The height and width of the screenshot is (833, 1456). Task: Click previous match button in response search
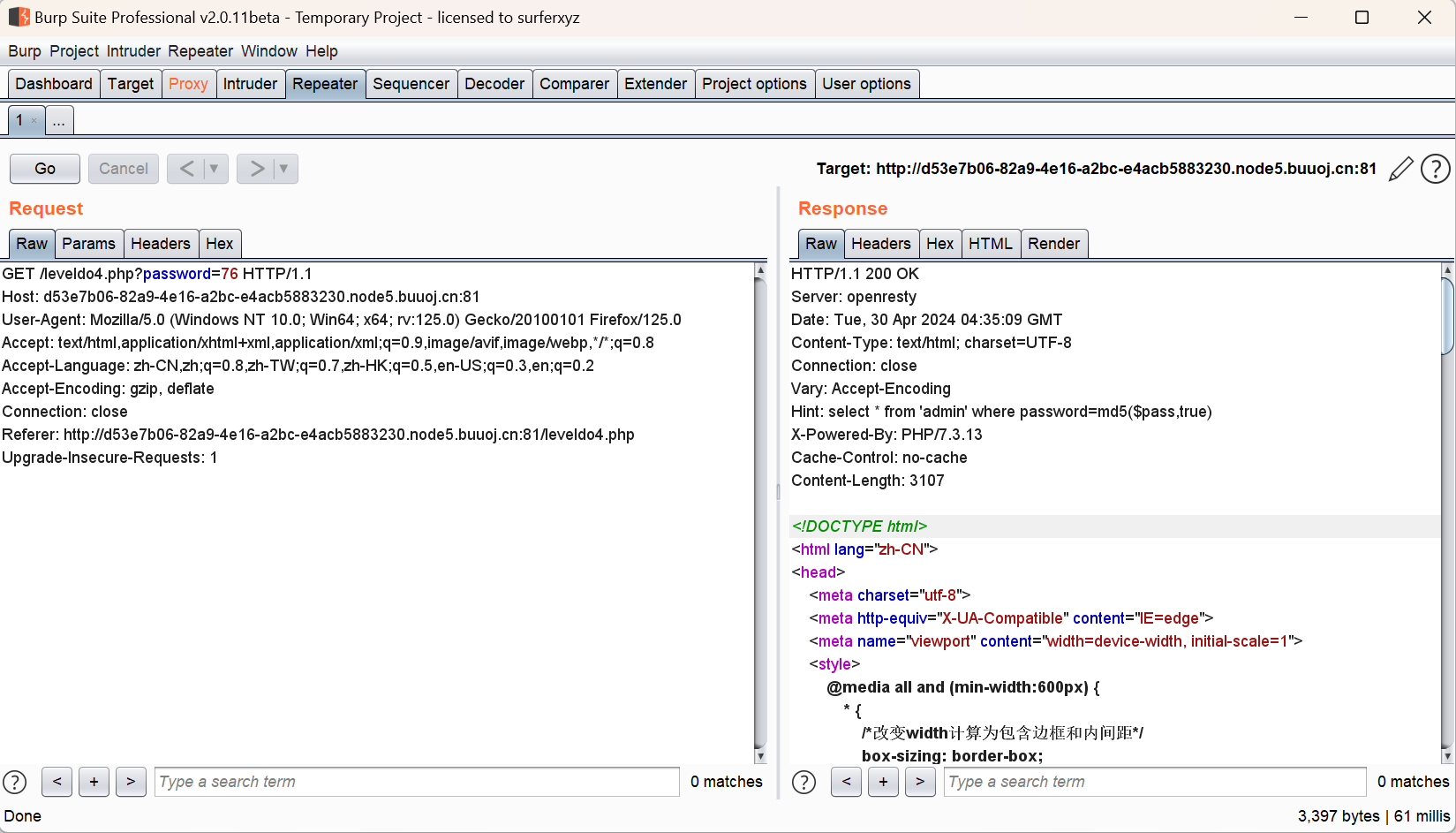coord(846,782)
